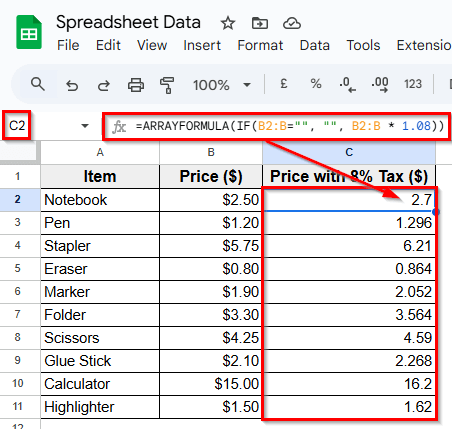Image resolution: width=452 pixels, height=429 pixels.
Task: Decrease decimal places
Action: (347, 84)
